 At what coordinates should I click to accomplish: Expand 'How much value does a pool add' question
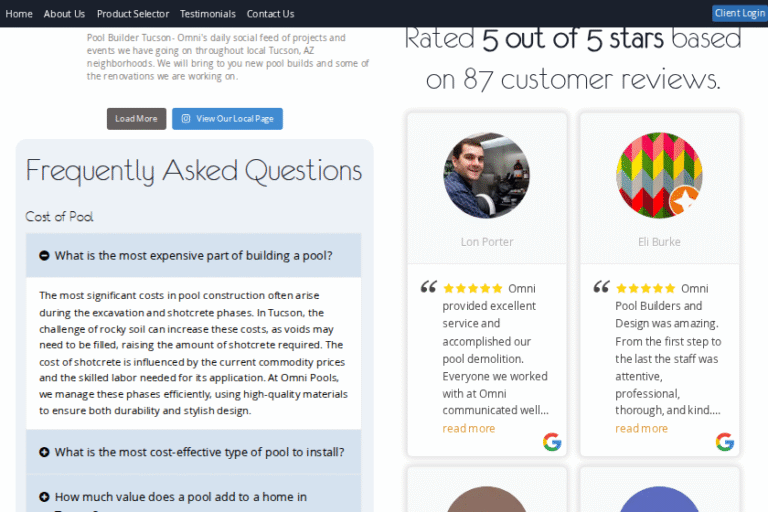coord(180,497)
